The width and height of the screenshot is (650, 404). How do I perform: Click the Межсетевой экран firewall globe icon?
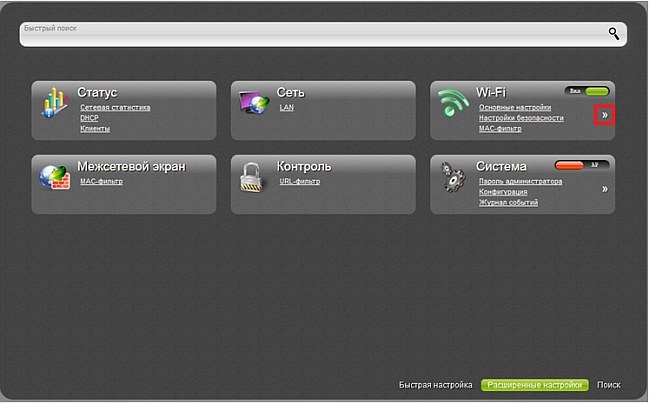coord(53,177)
